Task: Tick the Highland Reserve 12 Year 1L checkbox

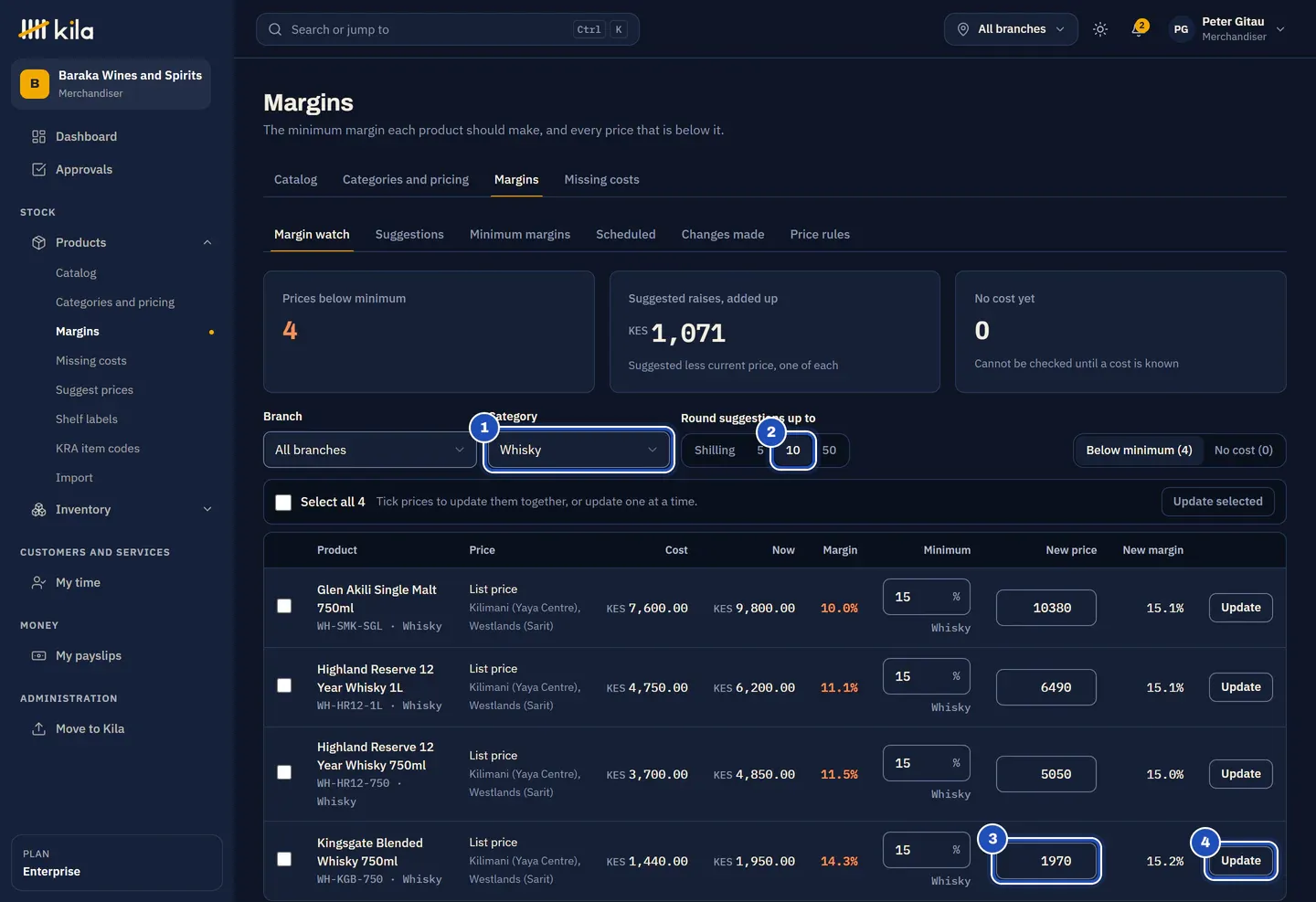Action: tap(284, 685)
